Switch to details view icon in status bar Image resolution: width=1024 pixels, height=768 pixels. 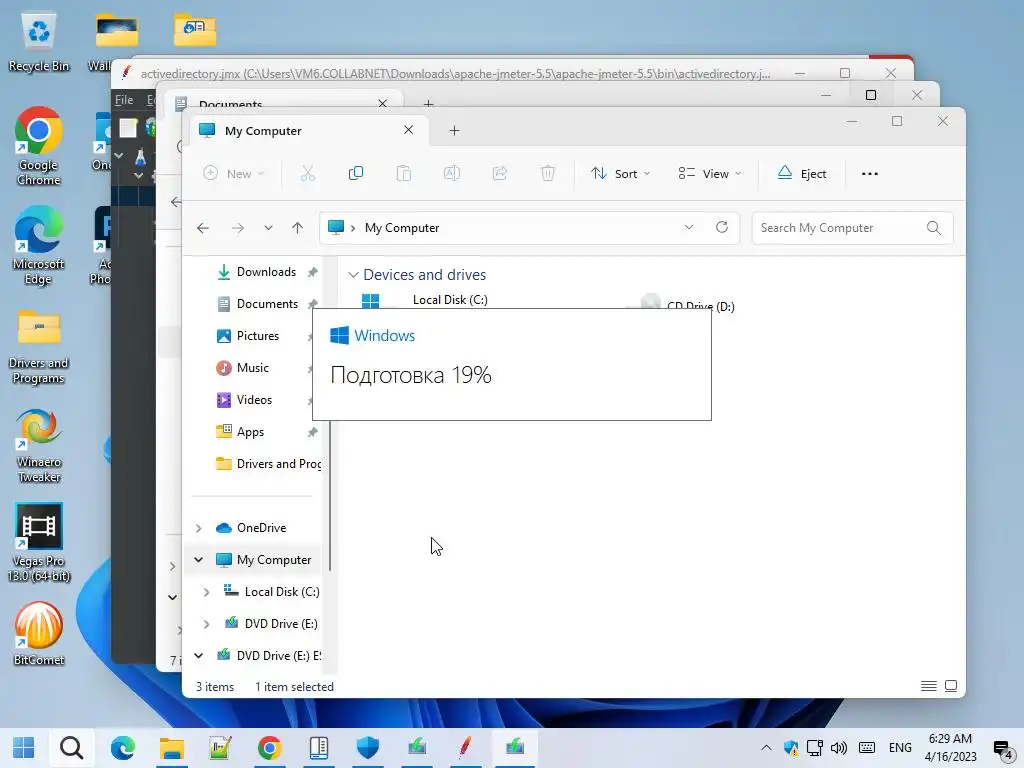pyautogui.click(x=929, y=686)
